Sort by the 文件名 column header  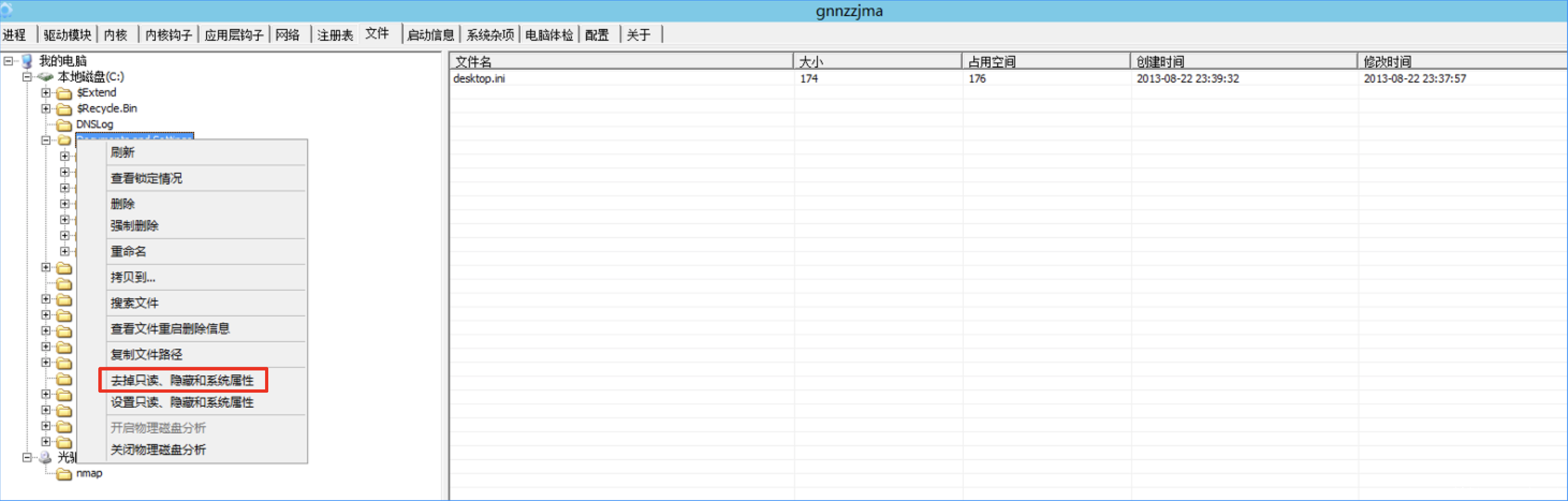(621, 62)
